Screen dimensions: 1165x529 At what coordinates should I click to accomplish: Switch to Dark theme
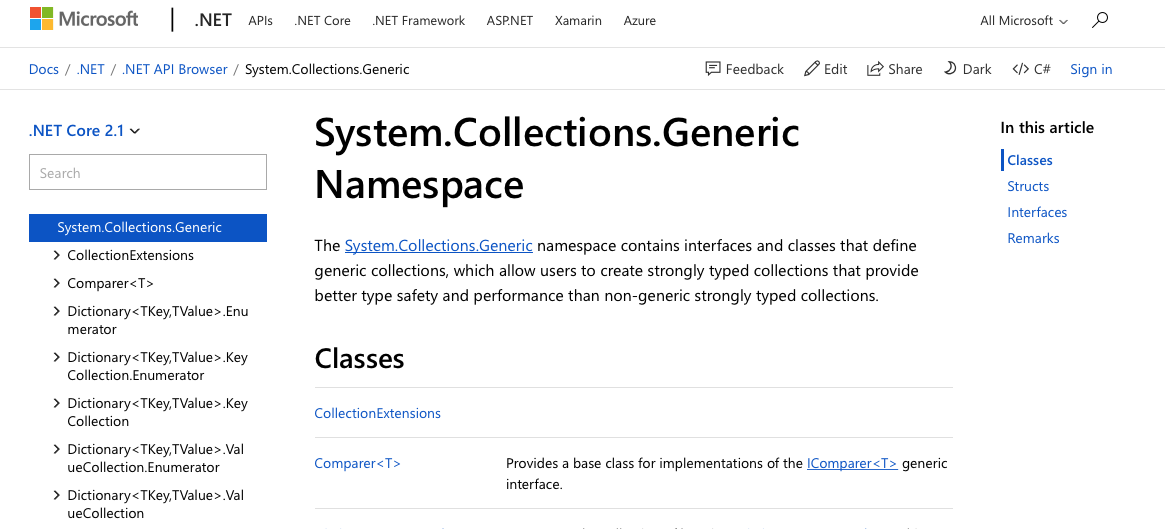point(967,69)
